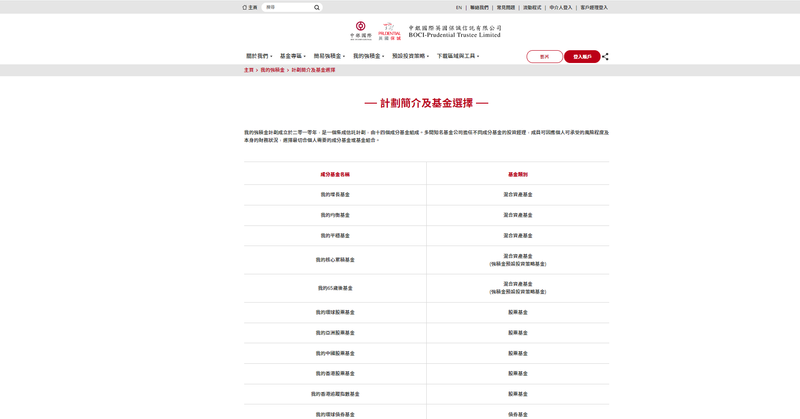Select the 我的65歲後基金 fund name
The width and height of the screenshot is (800, 419).
tap(335, 288)
